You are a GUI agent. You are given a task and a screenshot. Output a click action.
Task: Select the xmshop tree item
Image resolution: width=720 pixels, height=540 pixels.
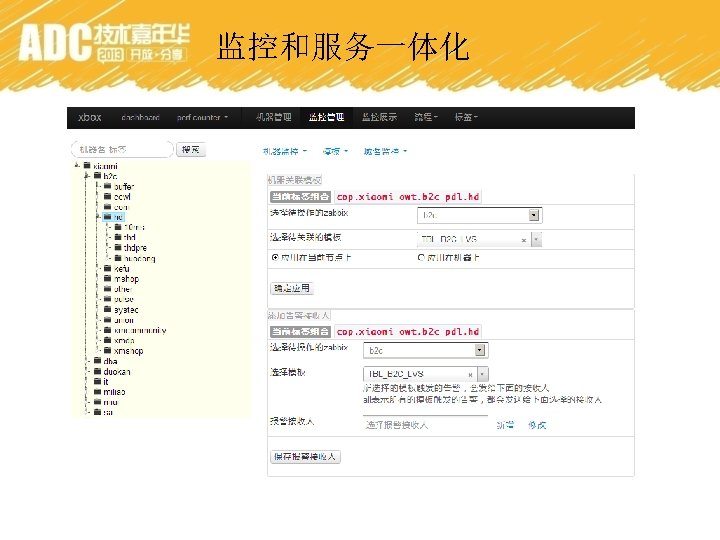[129, 351]
